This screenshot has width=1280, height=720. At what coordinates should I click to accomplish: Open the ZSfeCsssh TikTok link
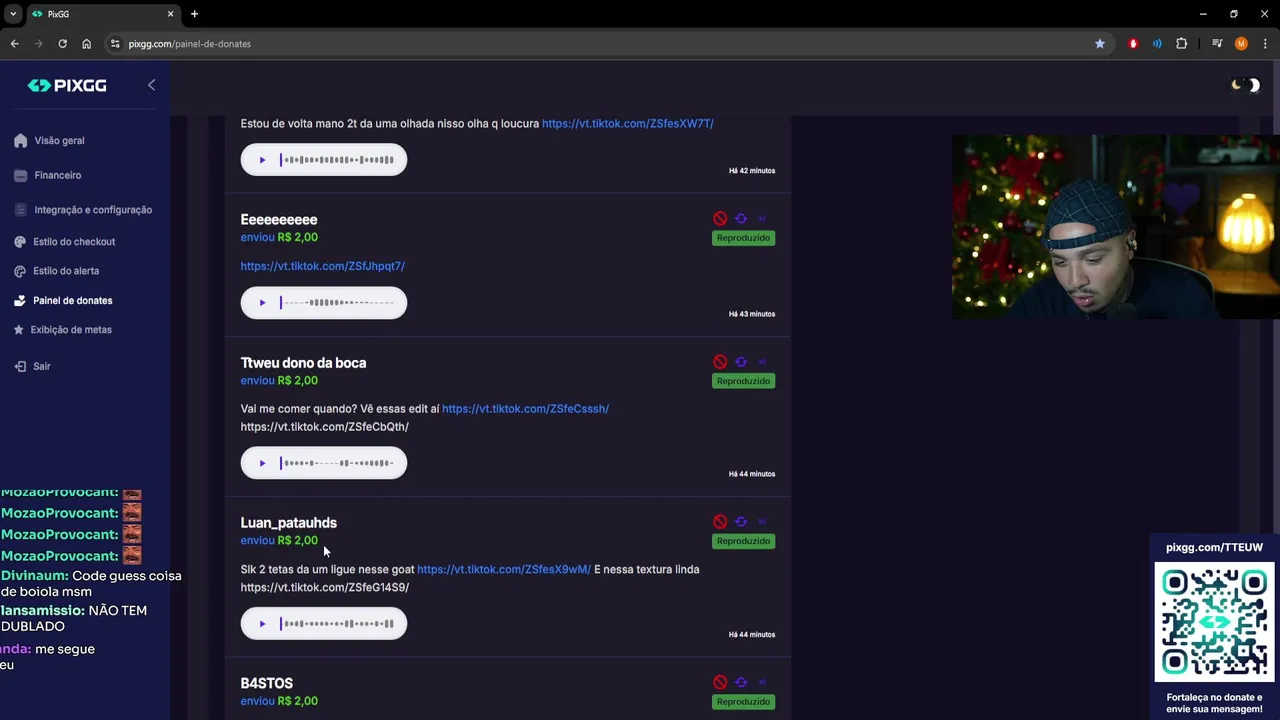[x=525, y=409]
